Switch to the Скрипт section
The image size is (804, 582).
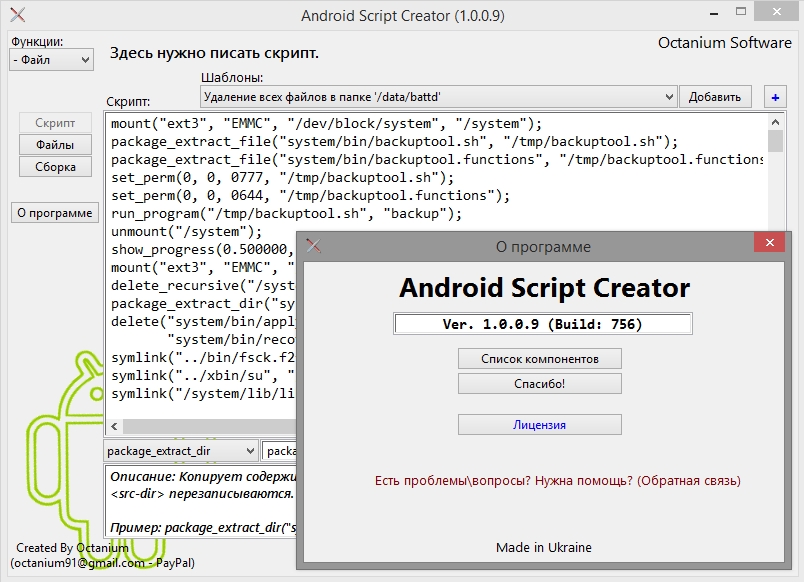[x=55, y=123]
